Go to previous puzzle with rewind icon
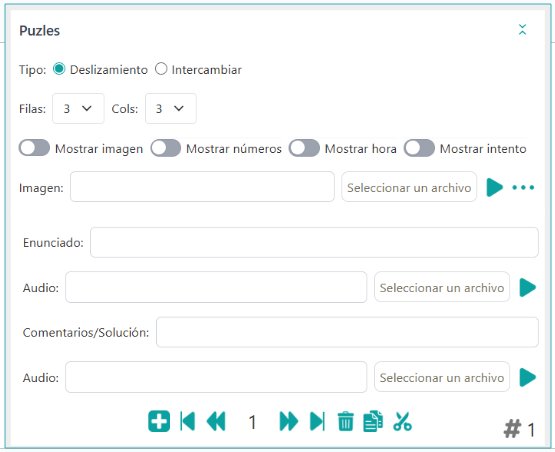 coord(216,421)
